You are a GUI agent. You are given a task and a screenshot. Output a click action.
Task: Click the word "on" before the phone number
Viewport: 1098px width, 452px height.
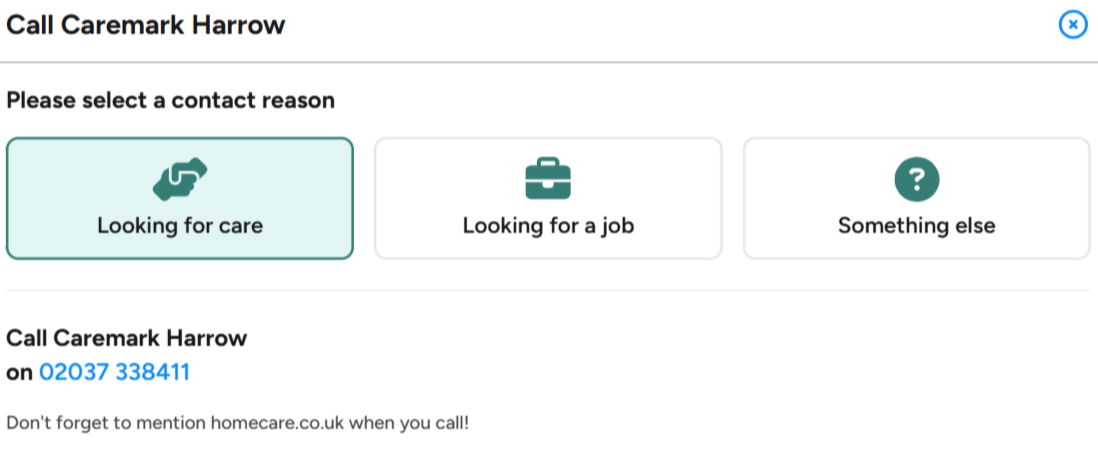pyautogui.click(x=20, y=374)
